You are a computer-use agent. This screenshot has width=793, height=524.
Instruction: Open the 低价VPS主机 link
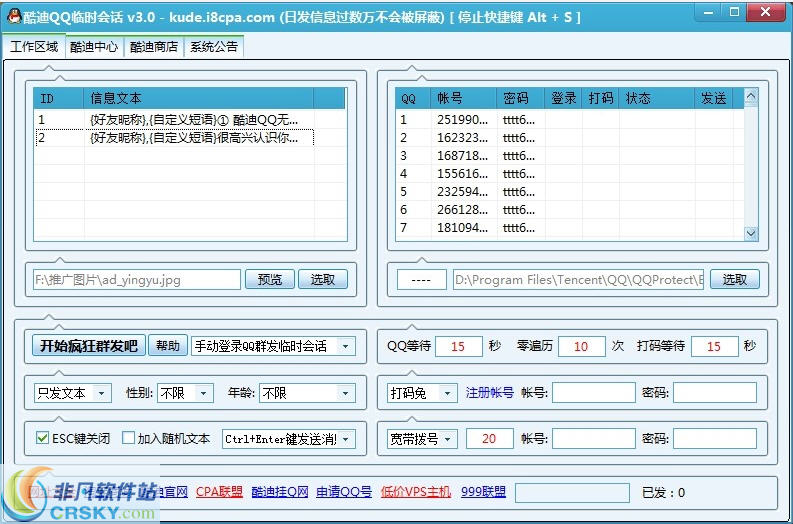416,492
